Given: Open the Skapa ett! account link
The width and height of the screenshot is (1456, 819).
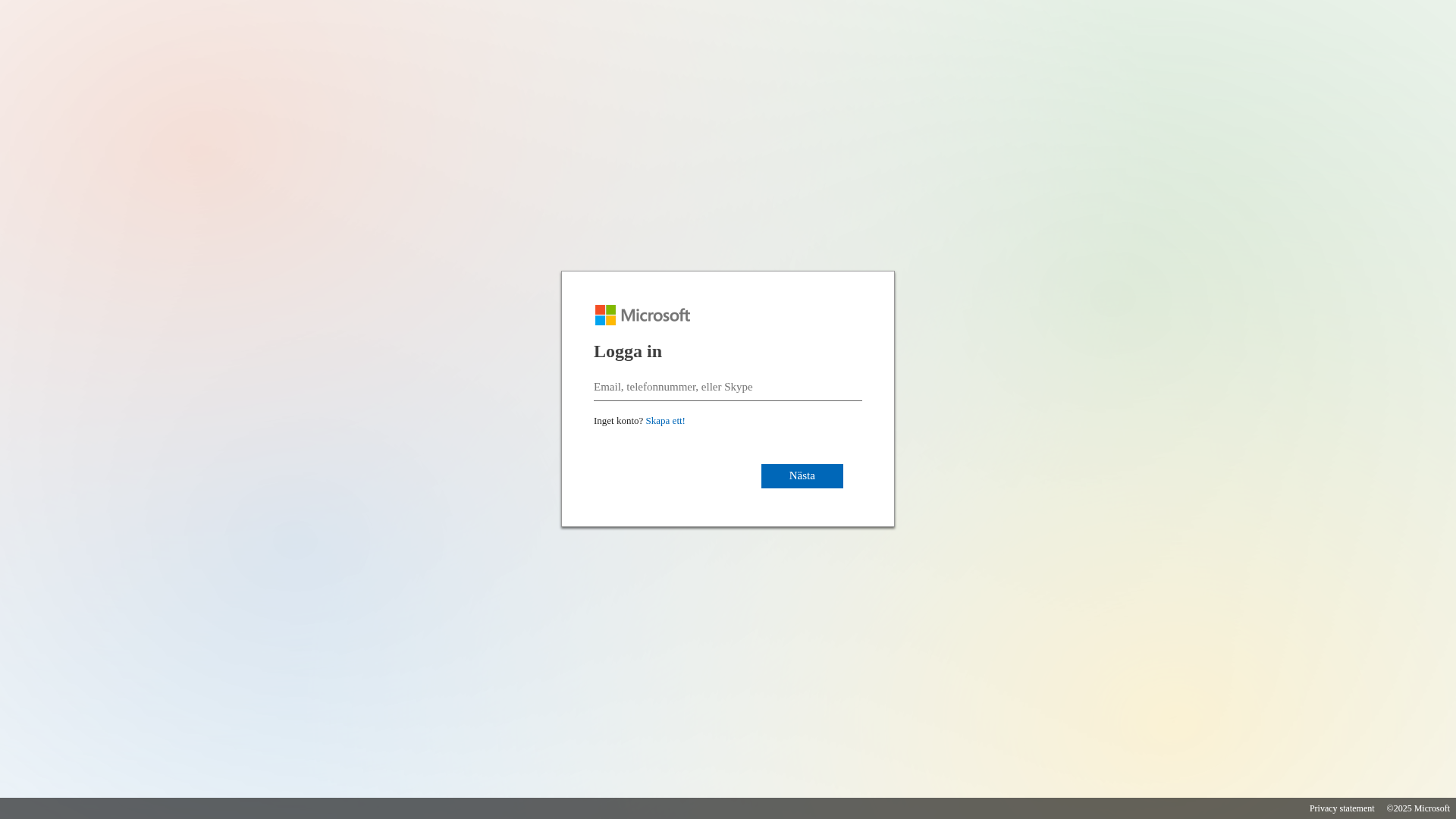Looking at the screenshot, I should coord(665,421).
